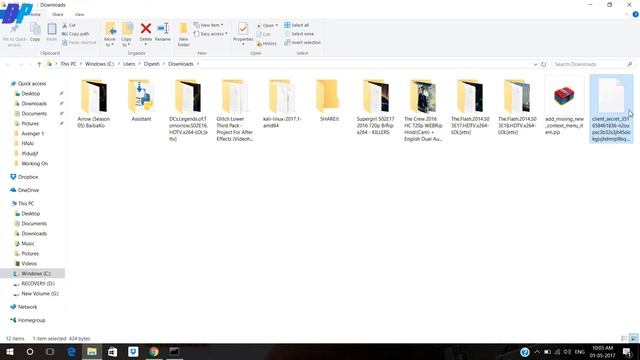This screenshot has height=360, width=640.
Task: Click Copy path in the ribbon
Action: (x=76, y=34)
